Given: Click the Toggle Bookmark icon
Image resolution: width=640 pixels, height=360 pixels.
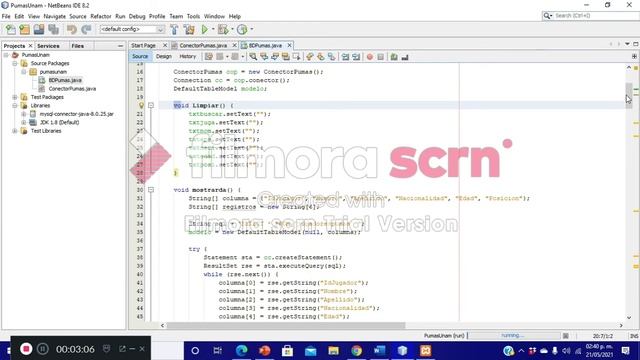Looking at the screenshot, I should point(331,57).
